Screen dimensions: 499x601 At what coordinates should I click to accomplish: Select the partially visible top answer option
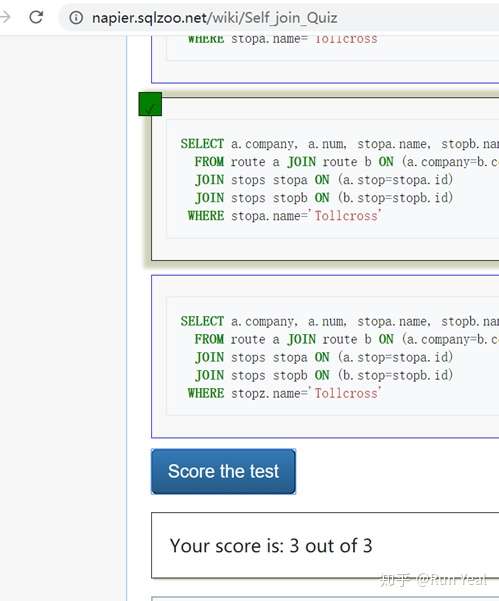click(325, 59)
